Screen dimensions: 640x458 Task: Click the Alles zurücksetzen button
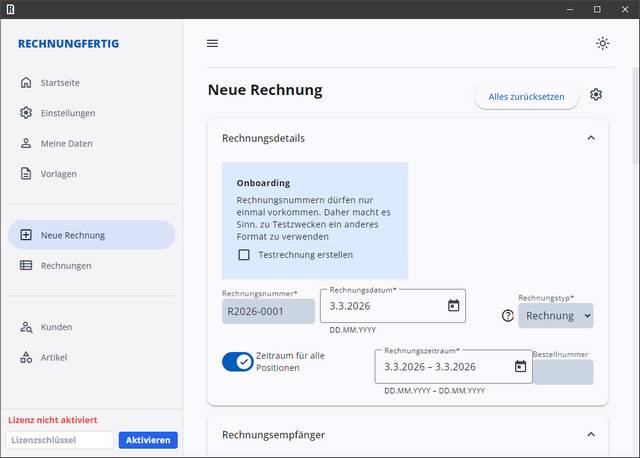tap(526, 97)
